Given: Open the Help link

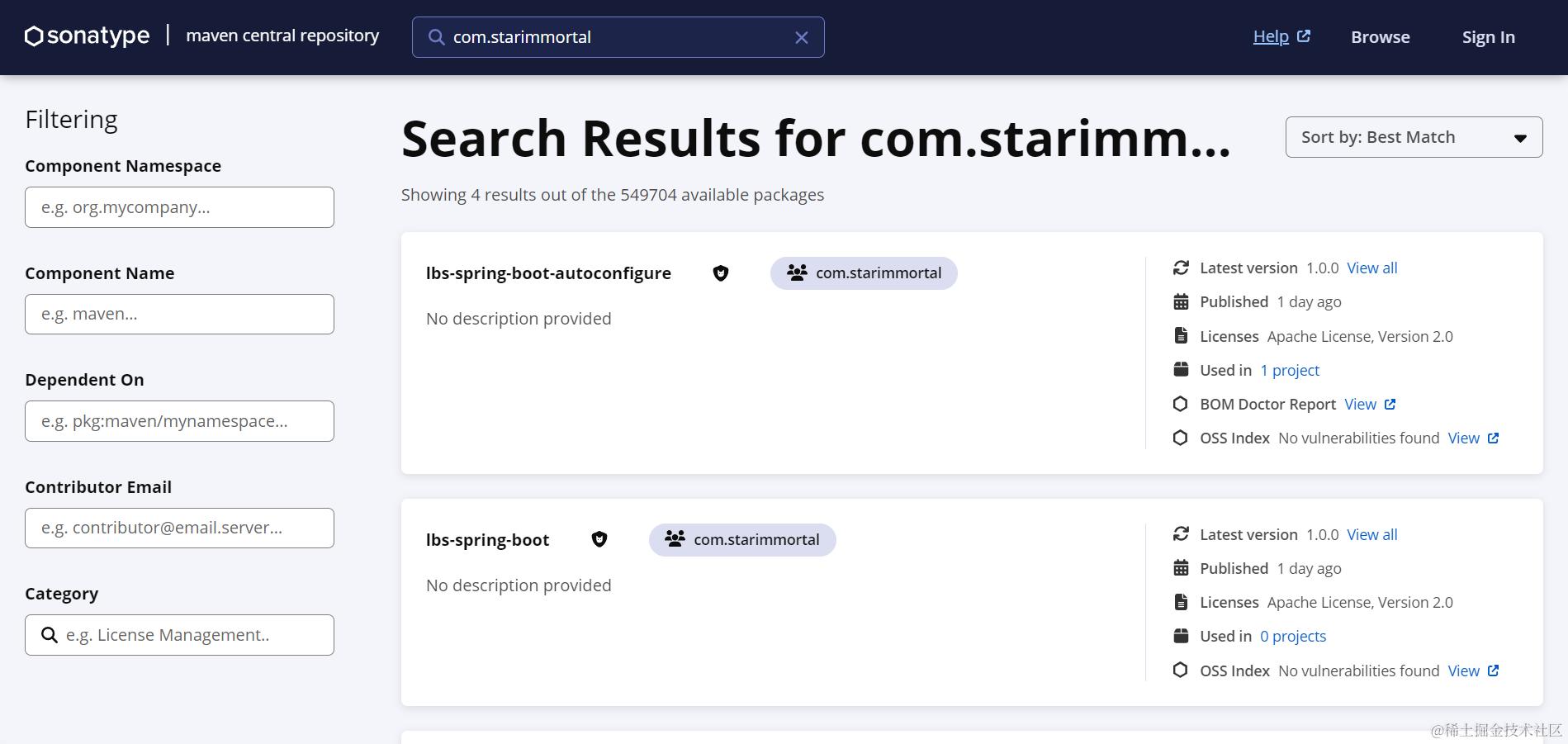Looking at the screenshot, I should (x=1271, y=36).
